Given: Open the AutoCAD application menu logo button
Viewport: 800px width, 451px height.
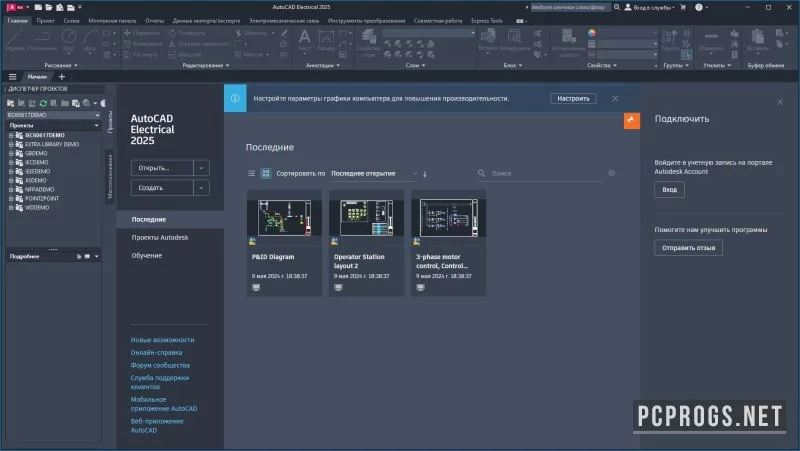Looking at the screenshot, I should coord(15,7).
